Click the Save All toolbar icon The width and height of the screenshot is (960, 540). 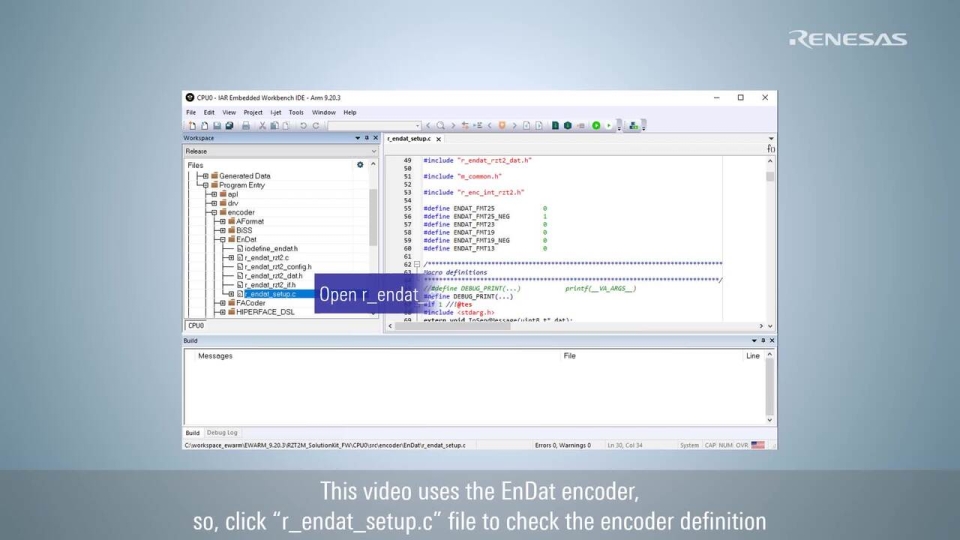(230, 126)
